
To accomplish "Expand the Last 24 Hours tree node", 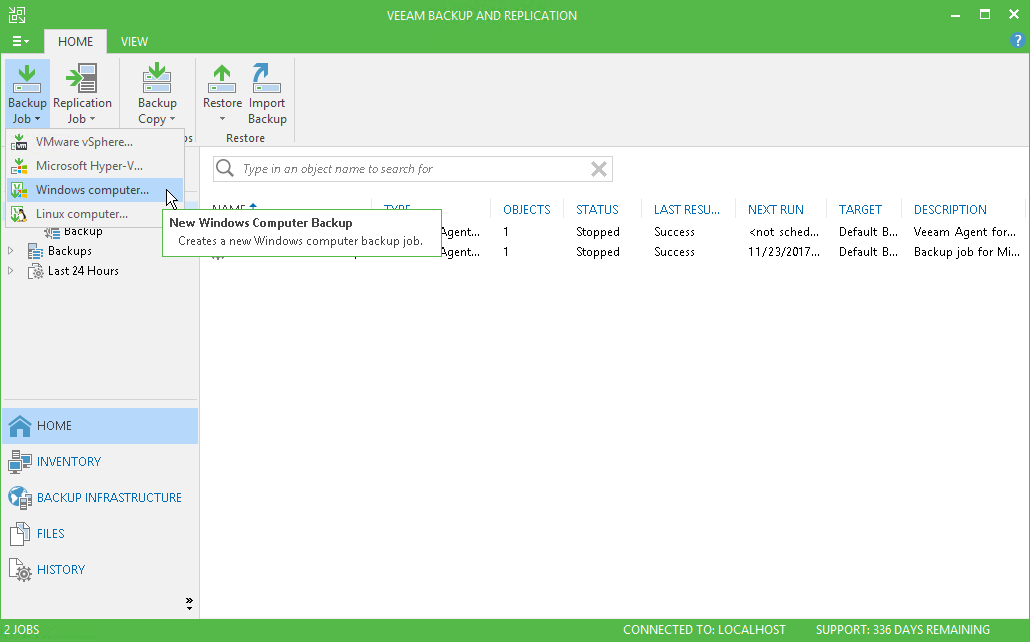I will (11, 271).
